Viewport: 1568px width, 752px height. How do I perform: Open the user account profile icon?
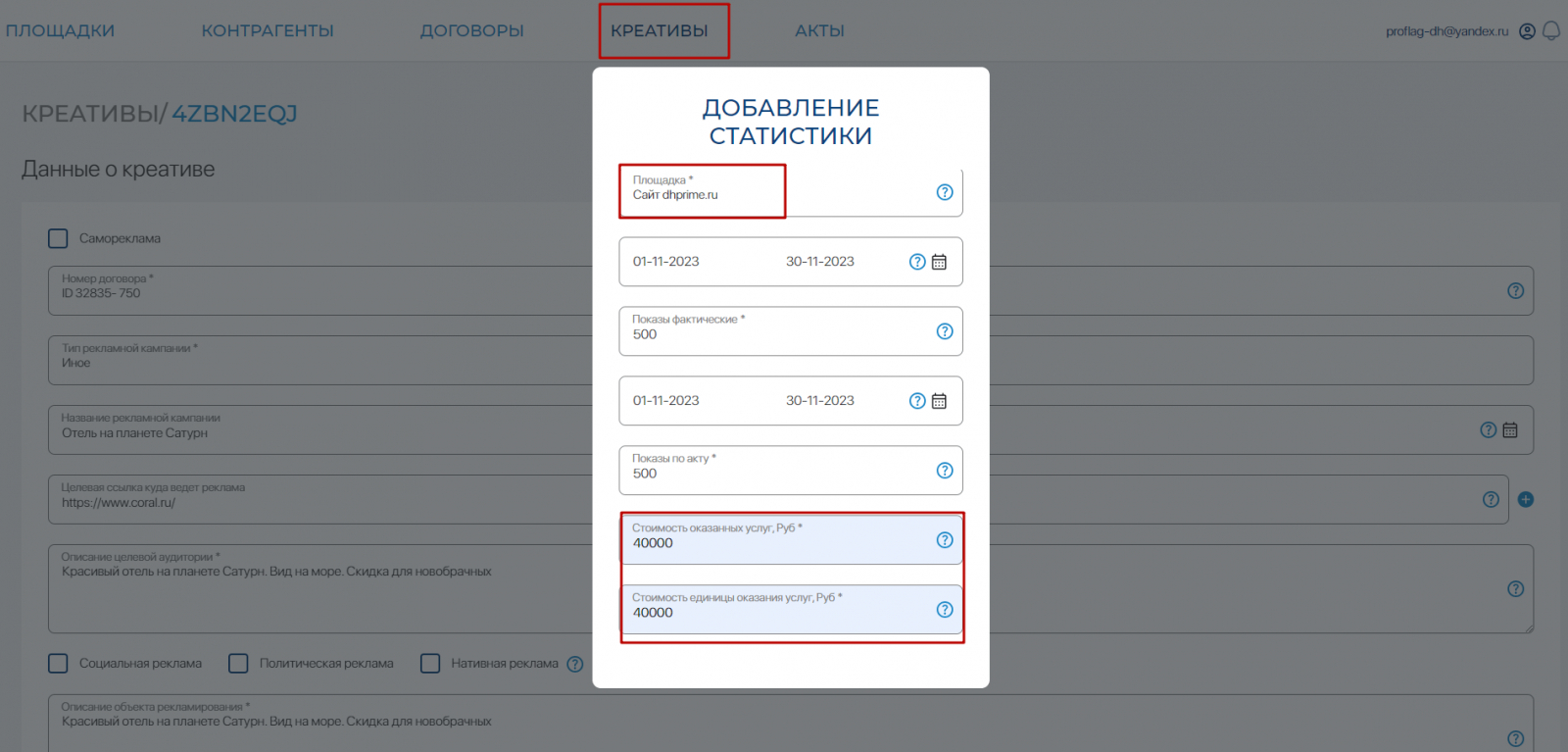pyautogui.click(x=1527, y=31)
